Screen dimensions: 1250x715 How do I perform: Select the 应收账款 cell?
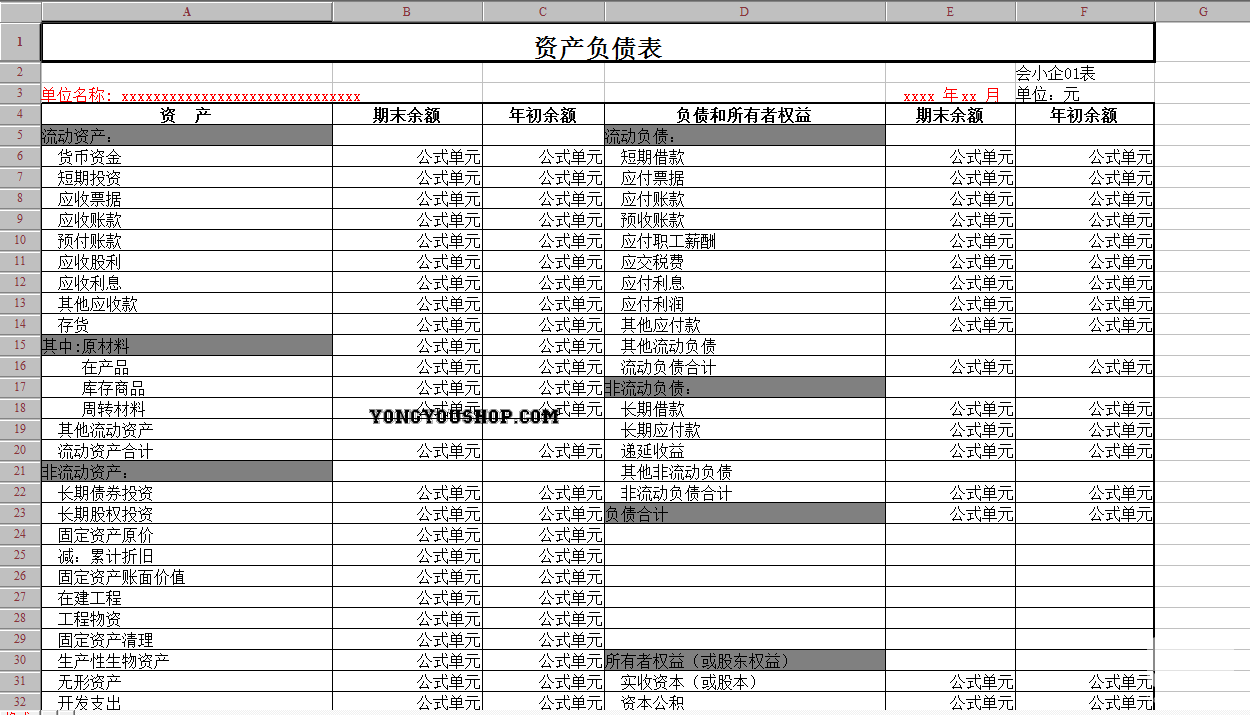(186, 219)
